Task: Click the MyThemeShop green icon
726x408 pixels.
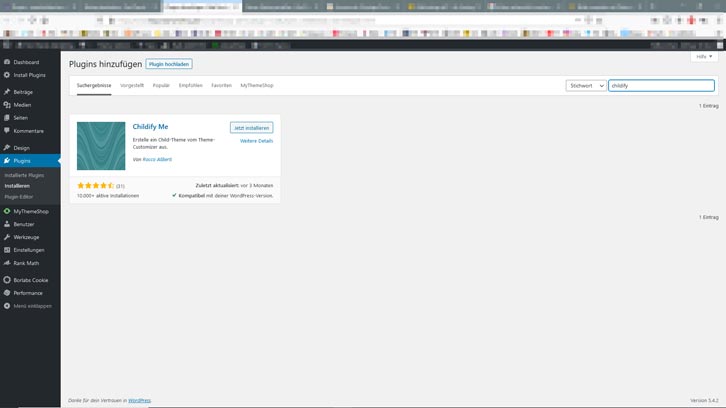Action: (x=7, y=211)
